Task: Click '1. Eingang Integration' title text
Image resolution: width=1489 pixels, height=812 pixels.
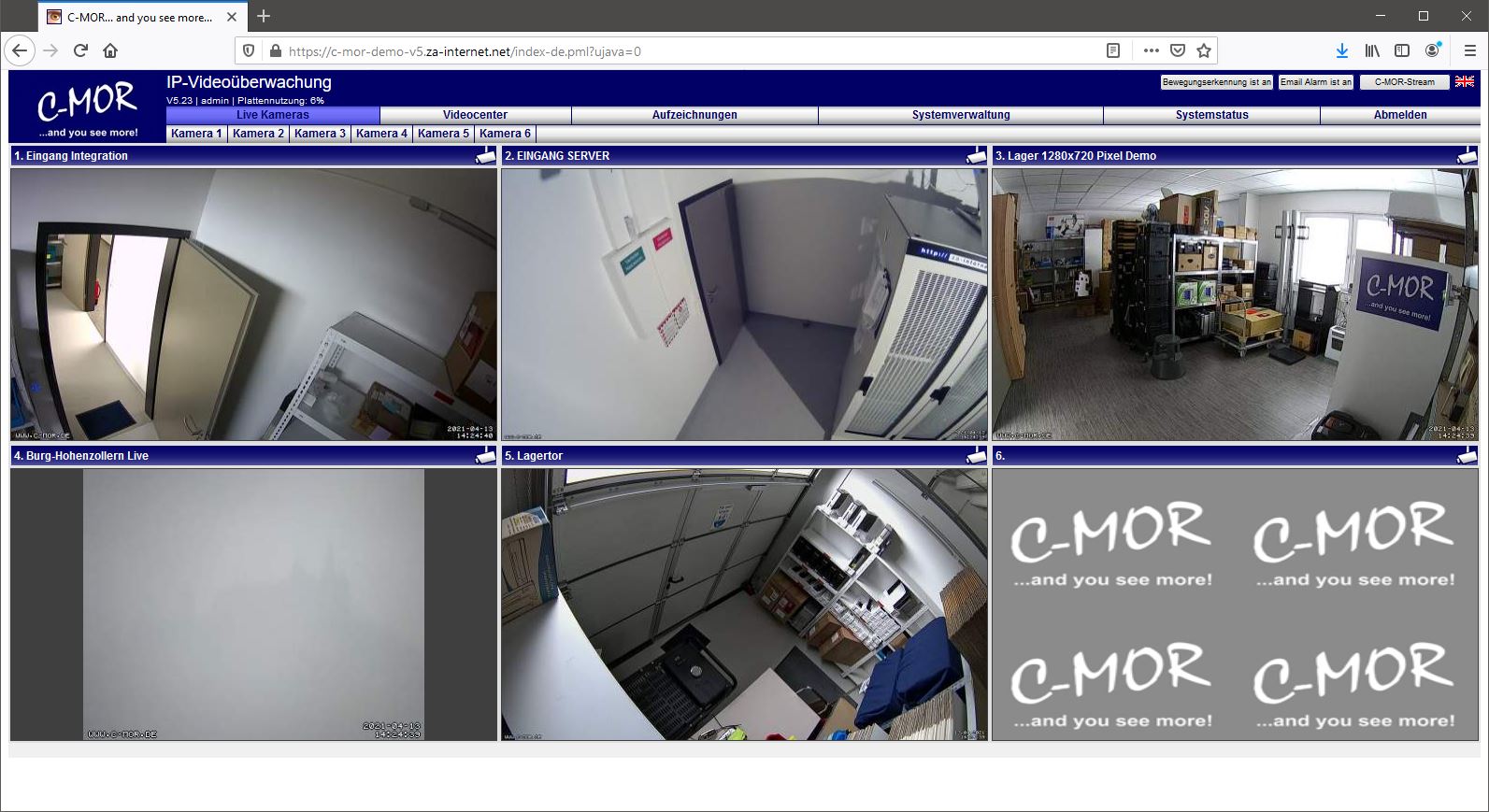Action: coord(71,156)
